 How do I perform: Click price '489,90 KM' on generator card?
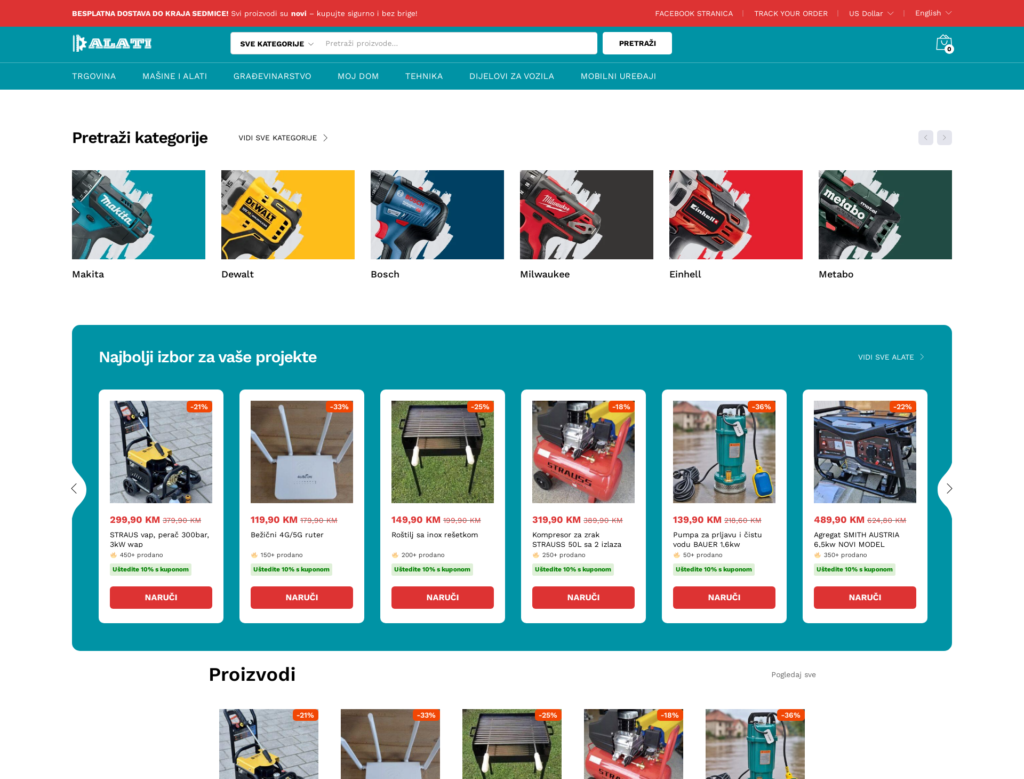click(x=839, y=520)
